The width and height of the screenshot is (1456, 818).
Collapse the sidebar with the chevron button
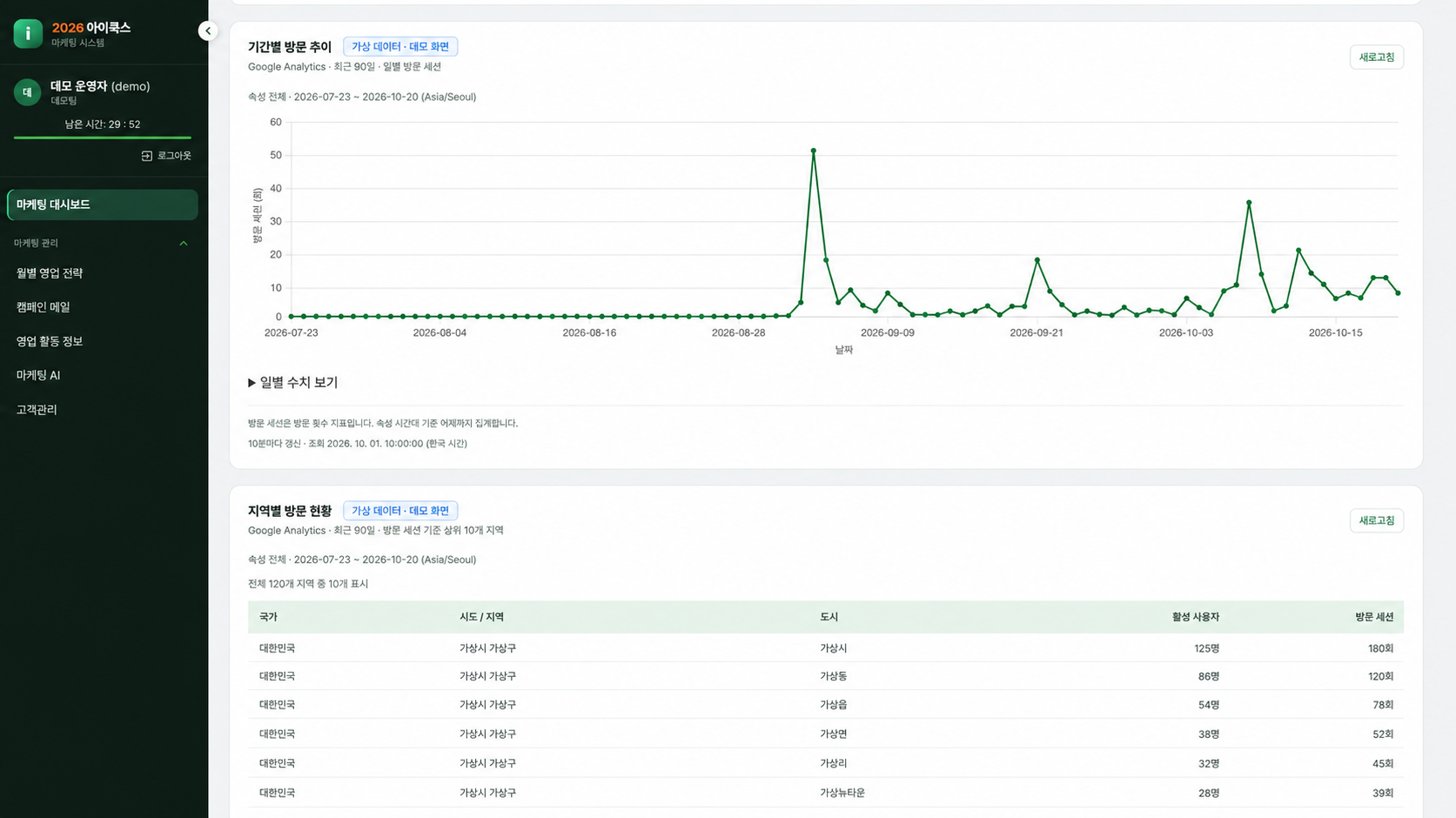208,31
